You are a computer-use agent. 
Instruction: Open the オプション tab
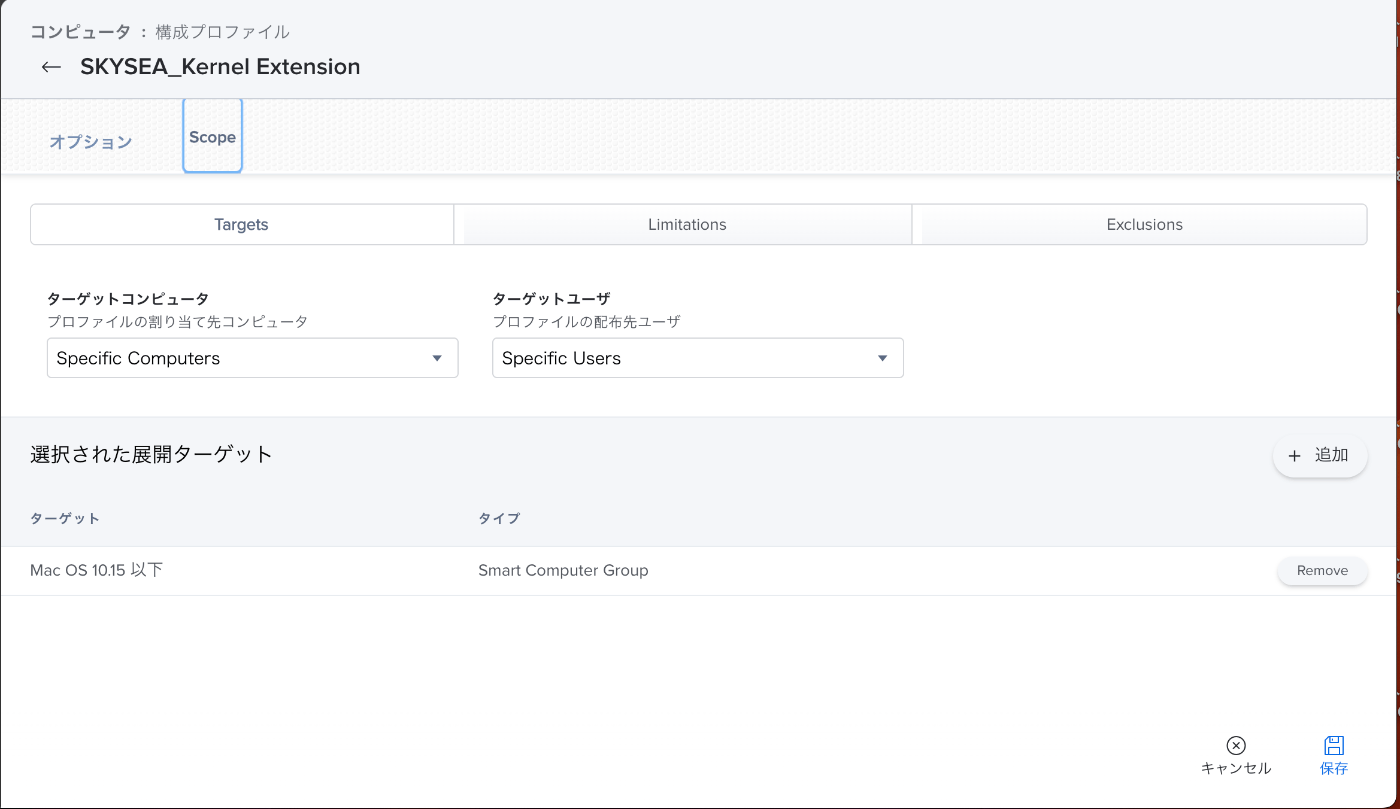pyautogui.click(x=91, y=142)
